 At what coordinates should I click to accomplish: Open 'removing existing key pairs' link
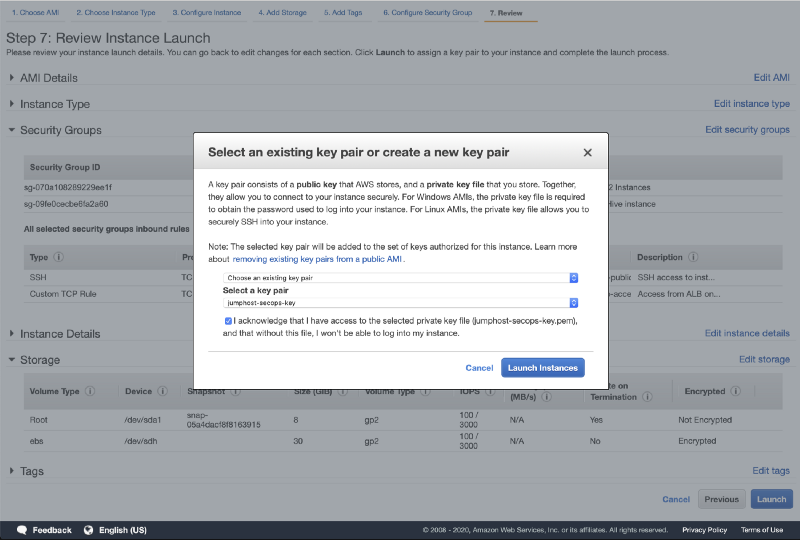(x=317, y=259)
